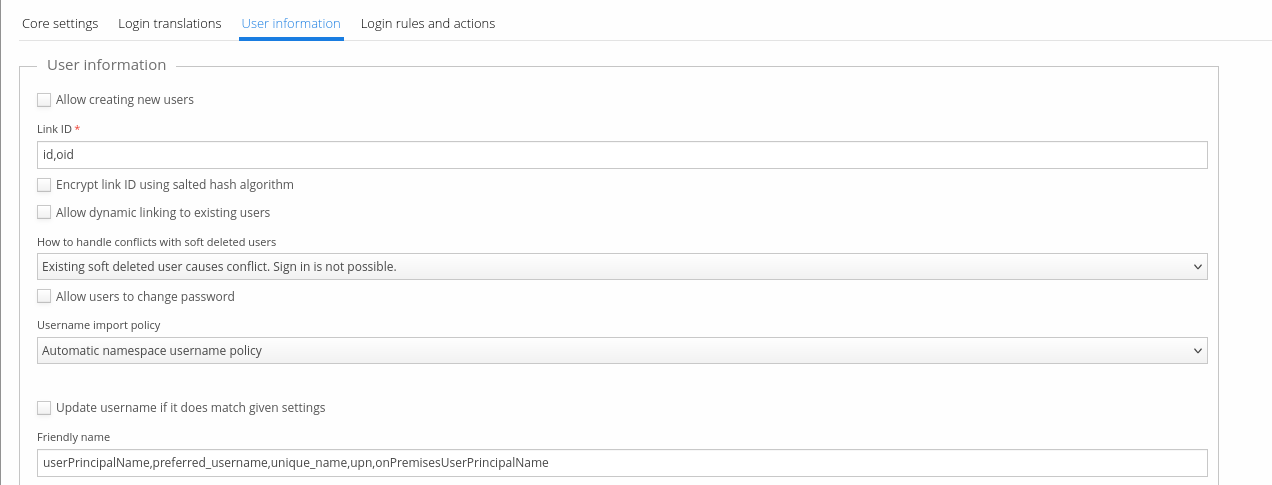The height and width of the screenshot is (485, 1272).
Task: Open the Core settings tab
Action: (60, 23)
